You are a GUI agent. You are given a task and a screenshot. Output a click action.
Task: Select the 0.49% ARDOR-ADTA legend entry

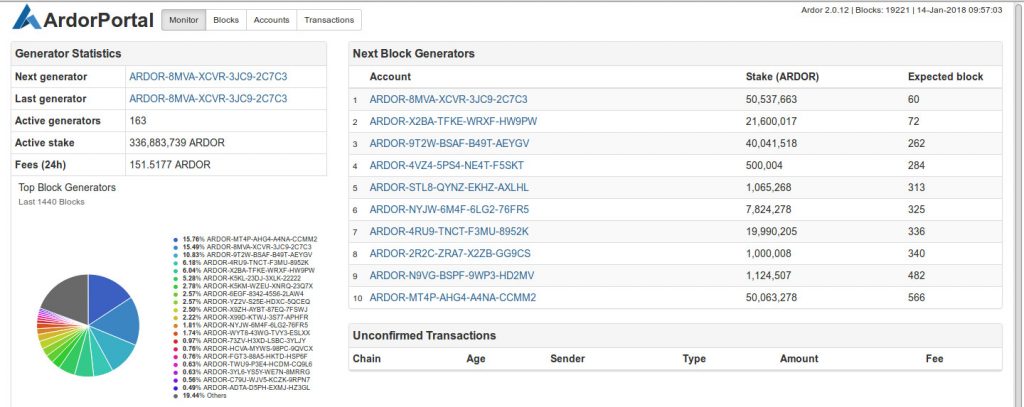(x=242, y=388)
